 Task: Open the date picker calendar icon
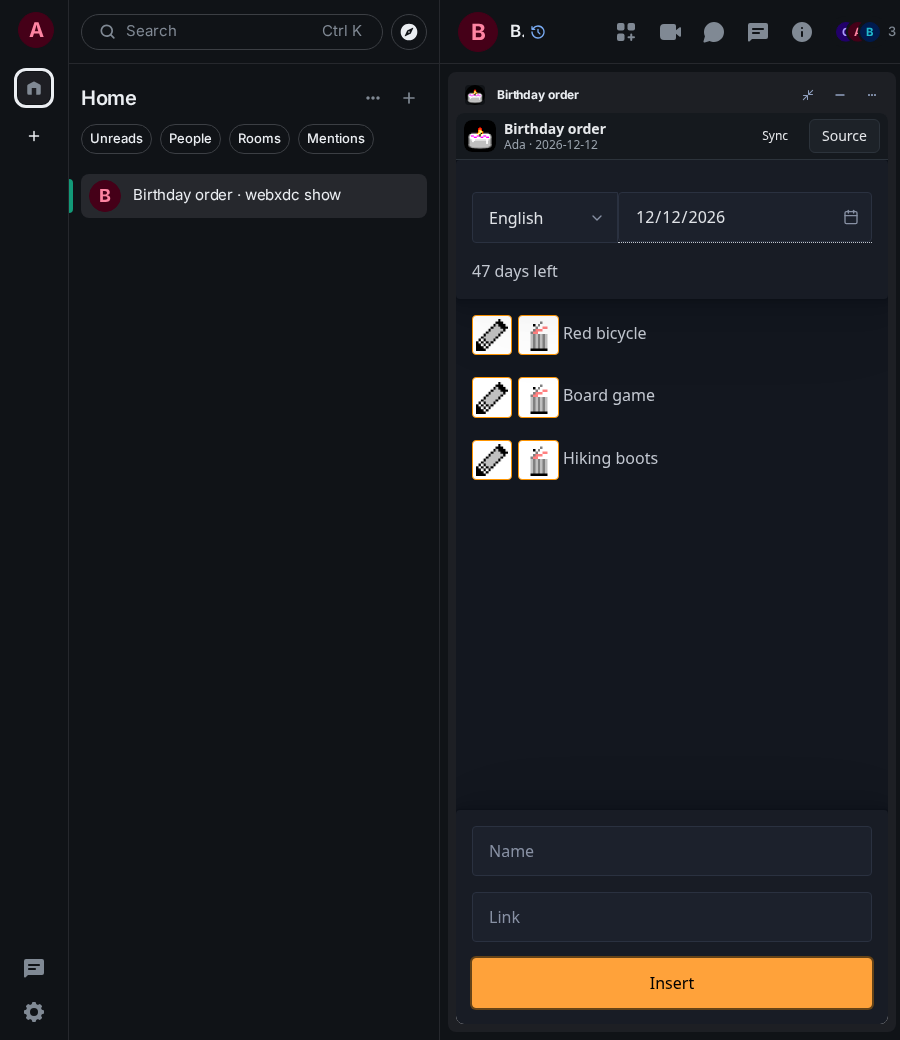[851, 217]
